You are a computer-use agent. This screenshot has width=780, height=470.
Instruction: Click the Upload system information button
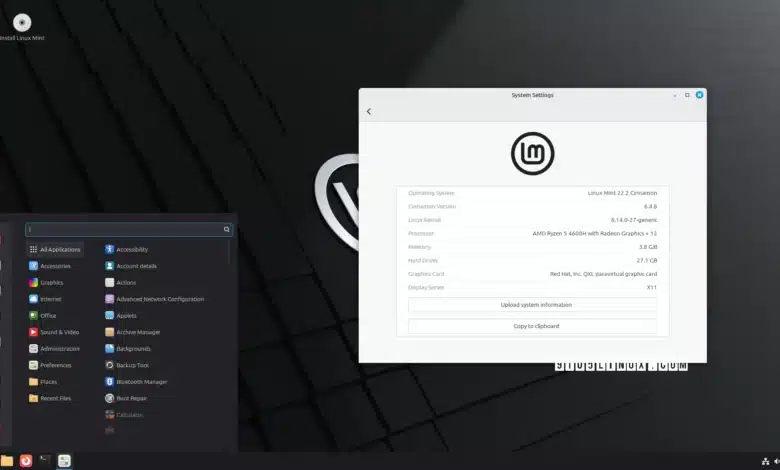click(533, 305)
